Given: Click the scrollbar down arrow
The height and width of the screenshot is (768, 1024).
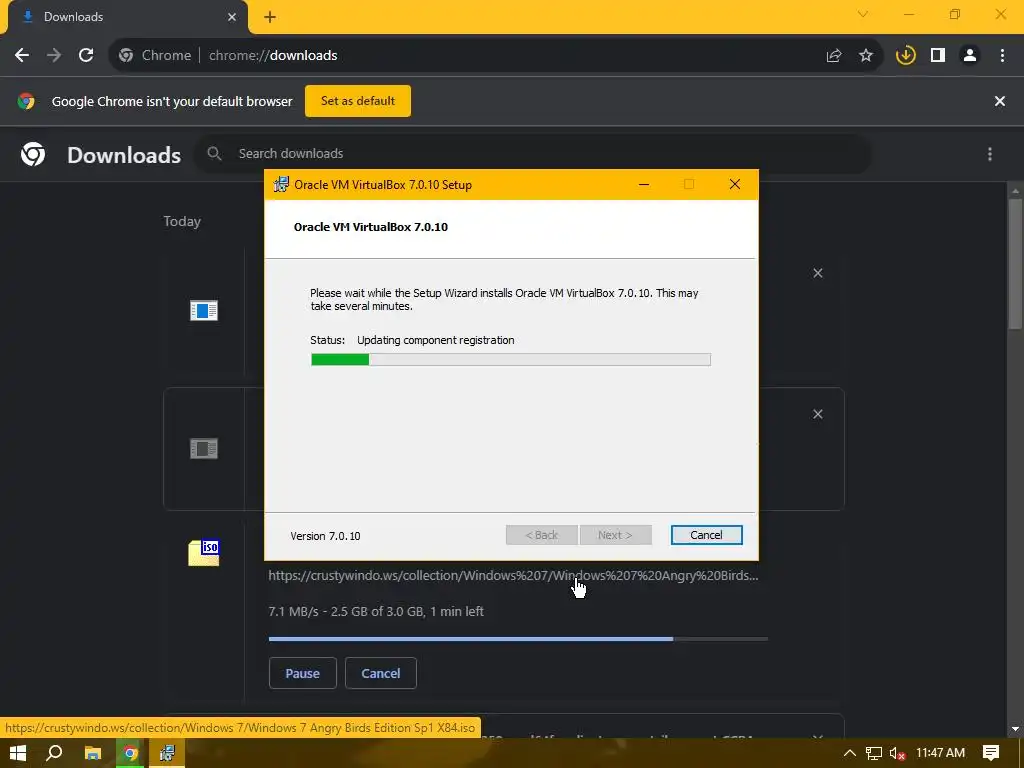Looking at the screenshot, I should [1015, 729].
